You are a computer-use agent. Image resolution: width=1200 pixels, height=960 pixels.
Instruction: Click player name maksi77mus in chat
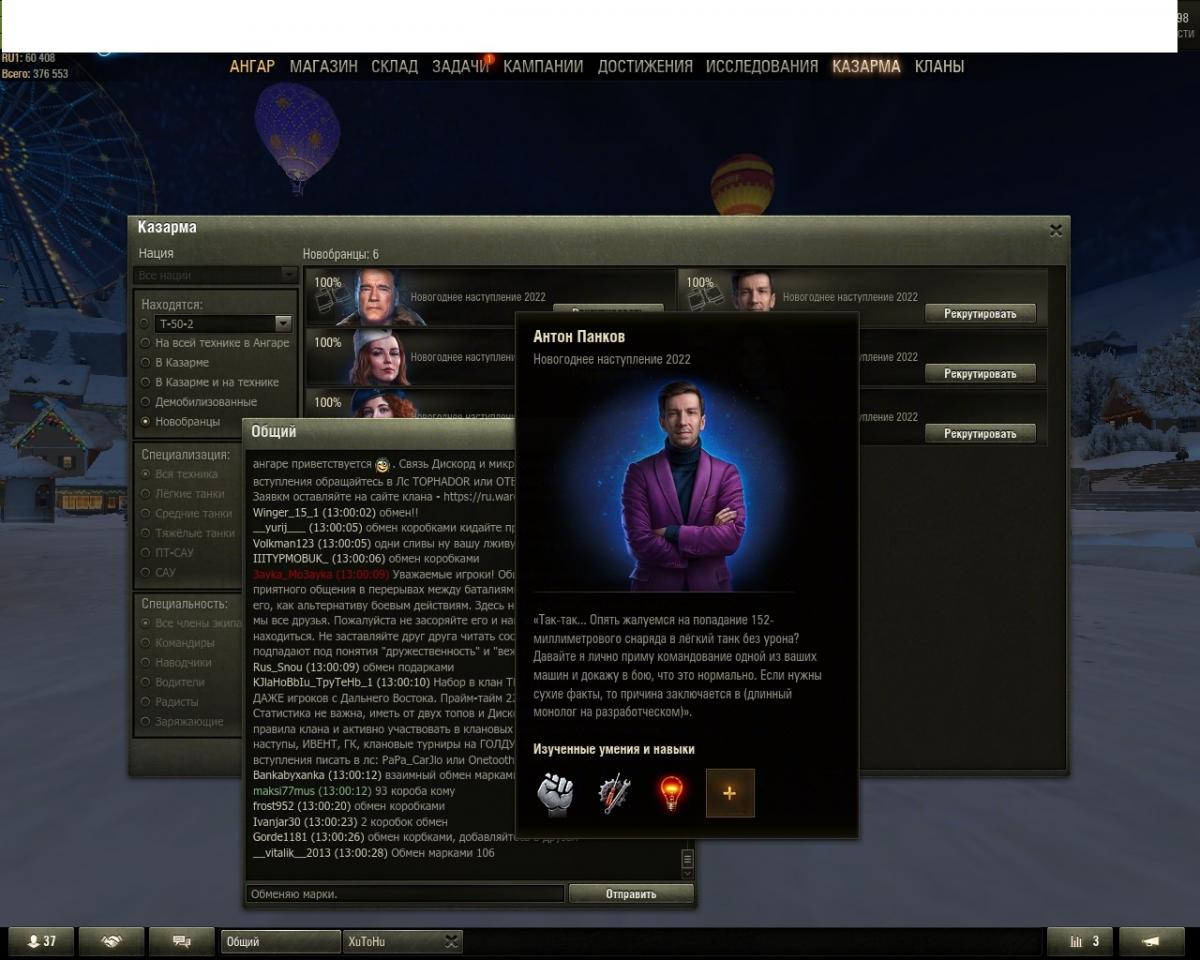point(286,790)
